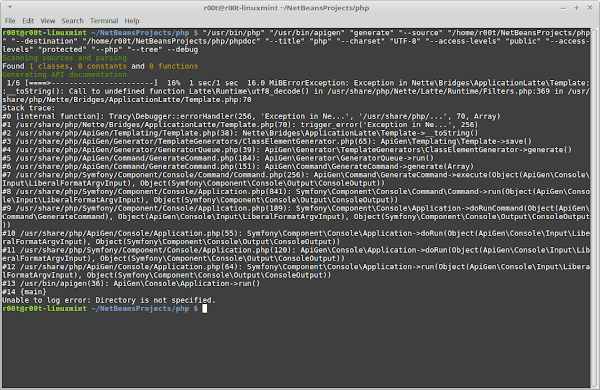Click '#2' Template.php(38) stack line
The height and width of the screenshot is (390, 600).
(x=240, y=133)
